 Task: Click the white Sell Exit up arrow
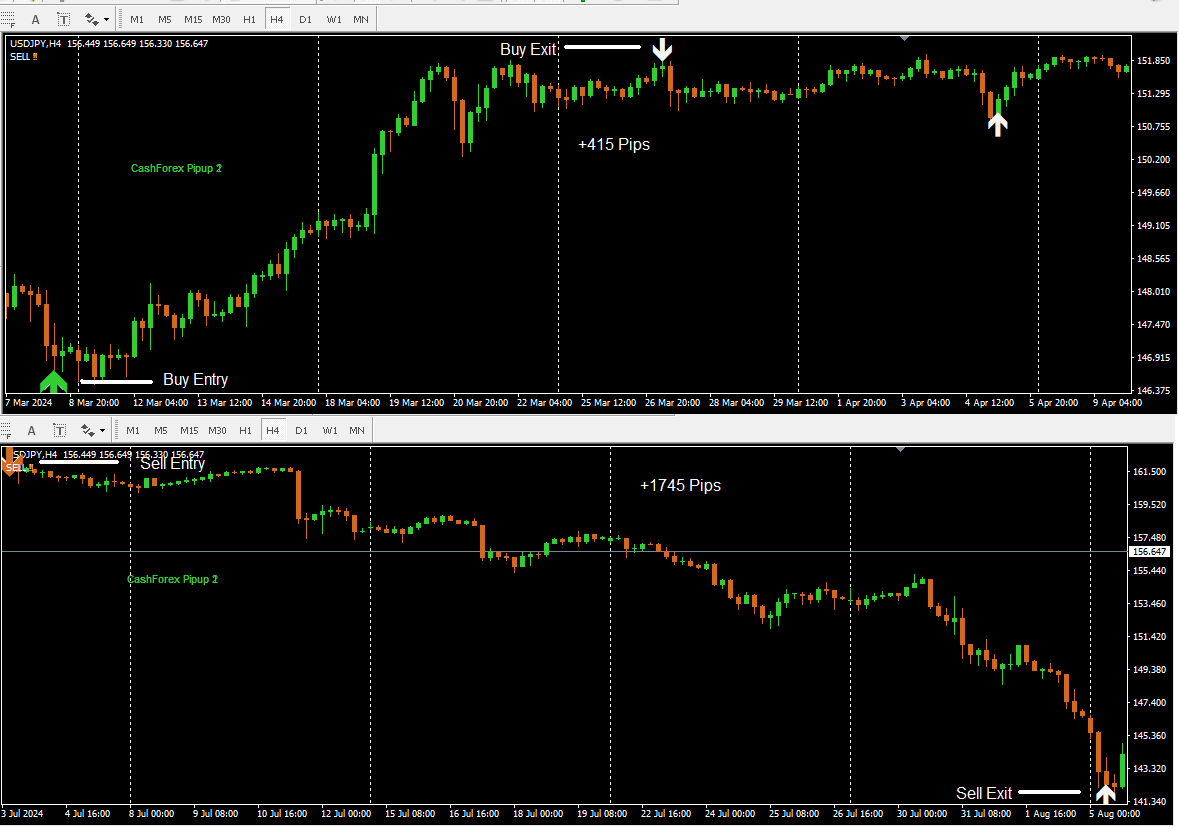(1105, 794)
